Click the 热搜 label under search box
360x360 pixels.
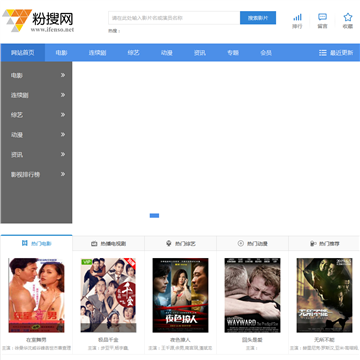[x=114, y=31]
